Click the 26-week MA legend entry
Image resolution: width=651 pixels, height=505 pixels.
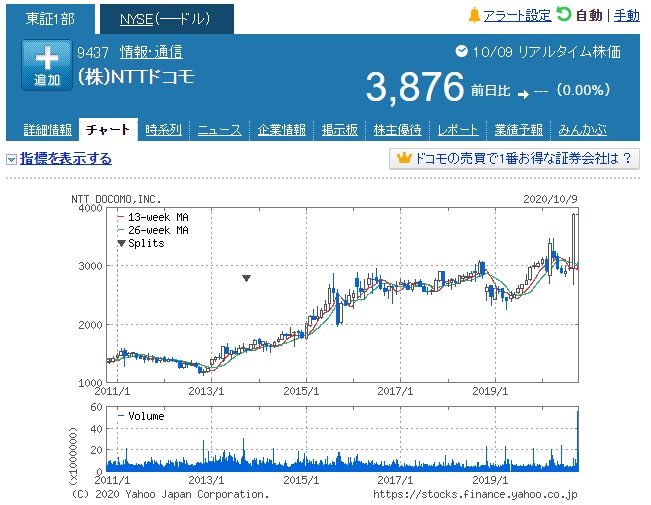point(153,230)
